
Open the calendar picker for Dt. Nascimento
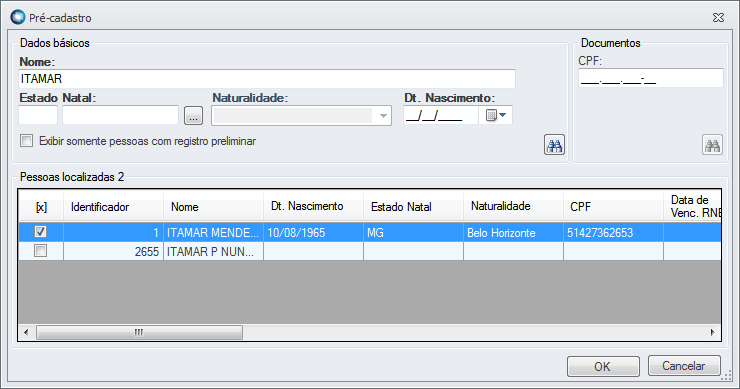coord(496,115)
